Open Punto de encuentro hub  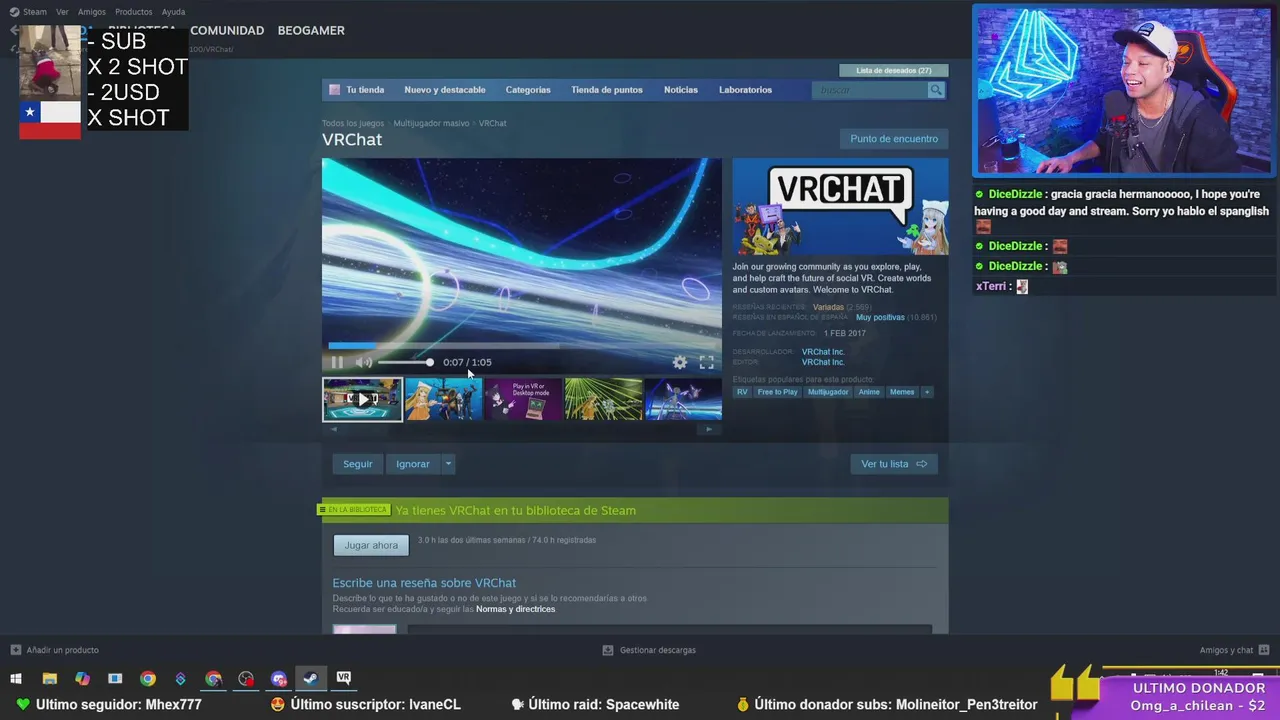tap(894, 139)
